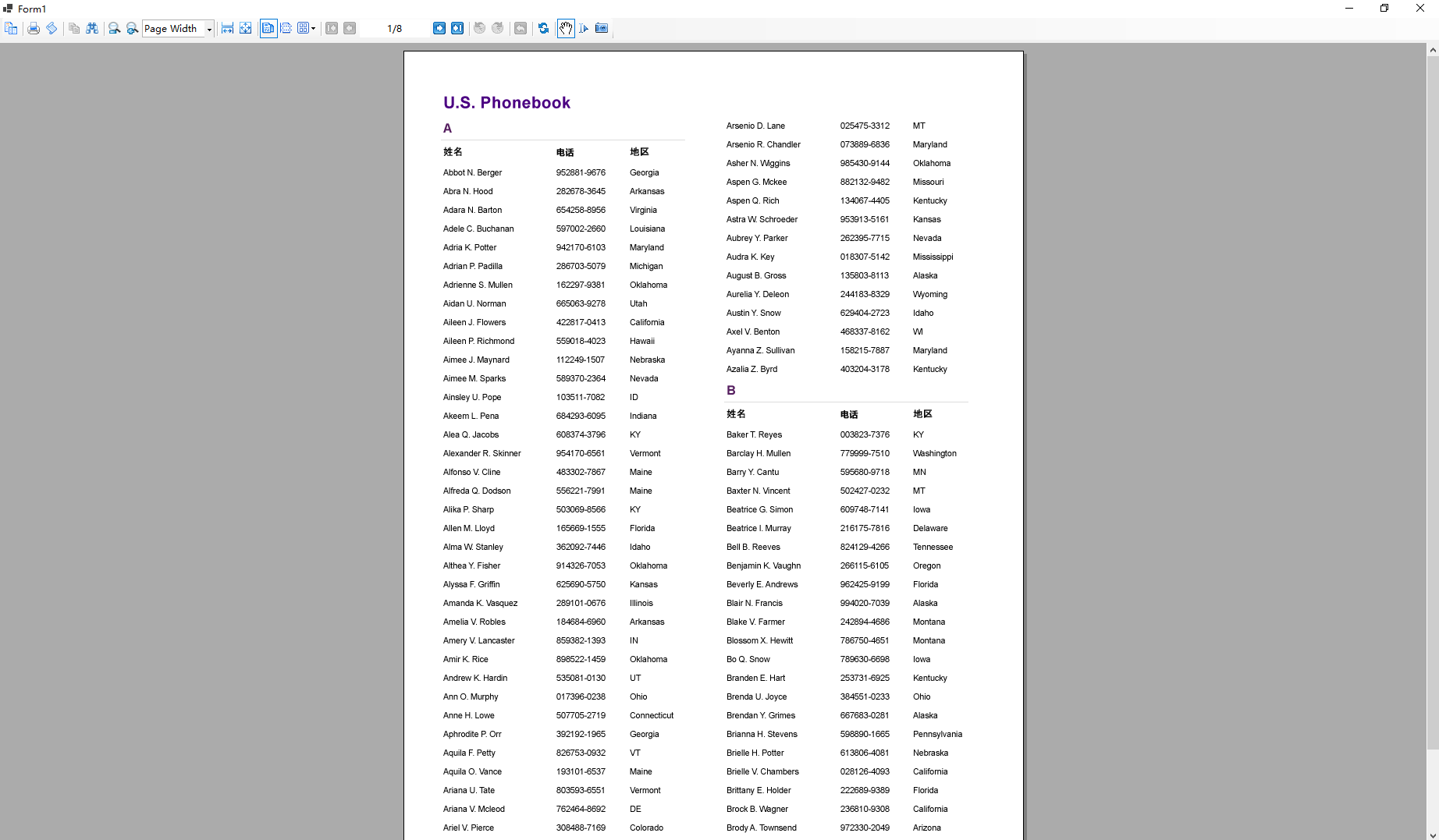Image resolution: width=1439 pixels, height=840 pixels.
Task: Select phone number 786750-4651
Action: tap(865, 640)
